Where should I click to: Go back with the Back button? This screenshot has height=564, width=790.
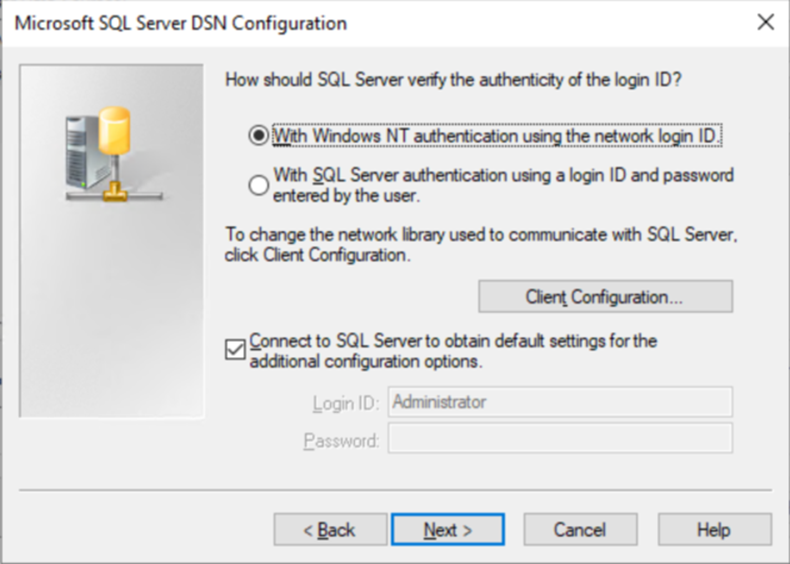click(331, 529)
